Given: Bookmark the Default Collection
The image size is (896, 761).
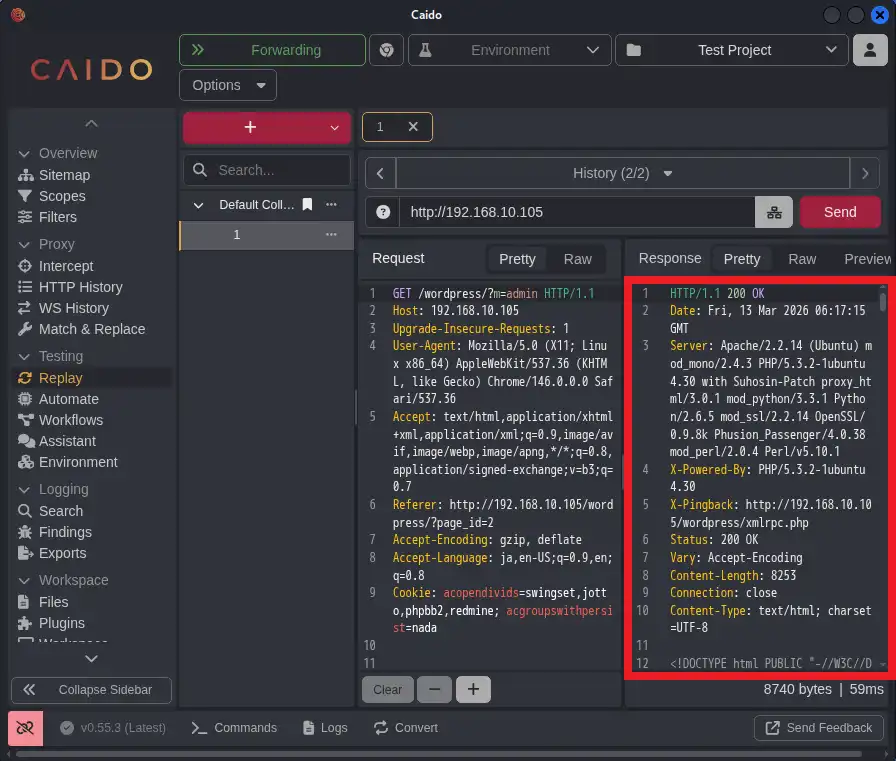Looking at the screenshot, I should (x=307, y=204).
